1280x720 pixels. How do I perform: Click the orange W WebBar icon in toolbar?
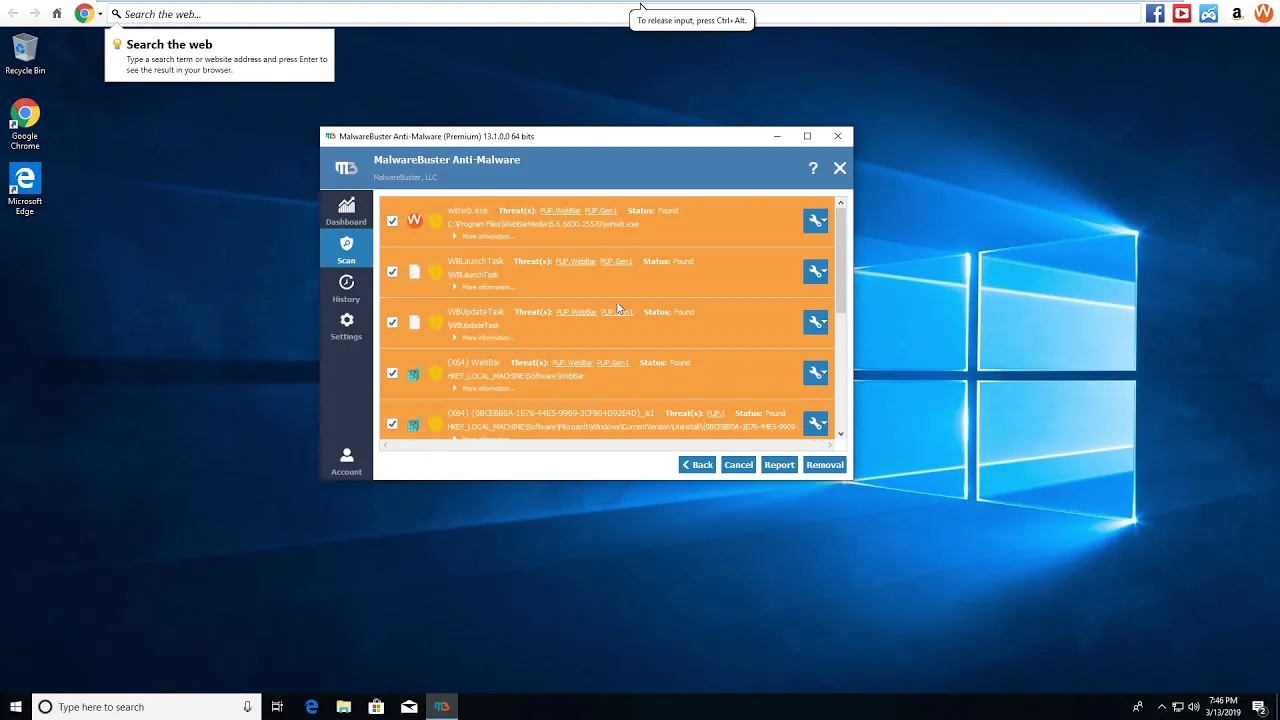1264,14
